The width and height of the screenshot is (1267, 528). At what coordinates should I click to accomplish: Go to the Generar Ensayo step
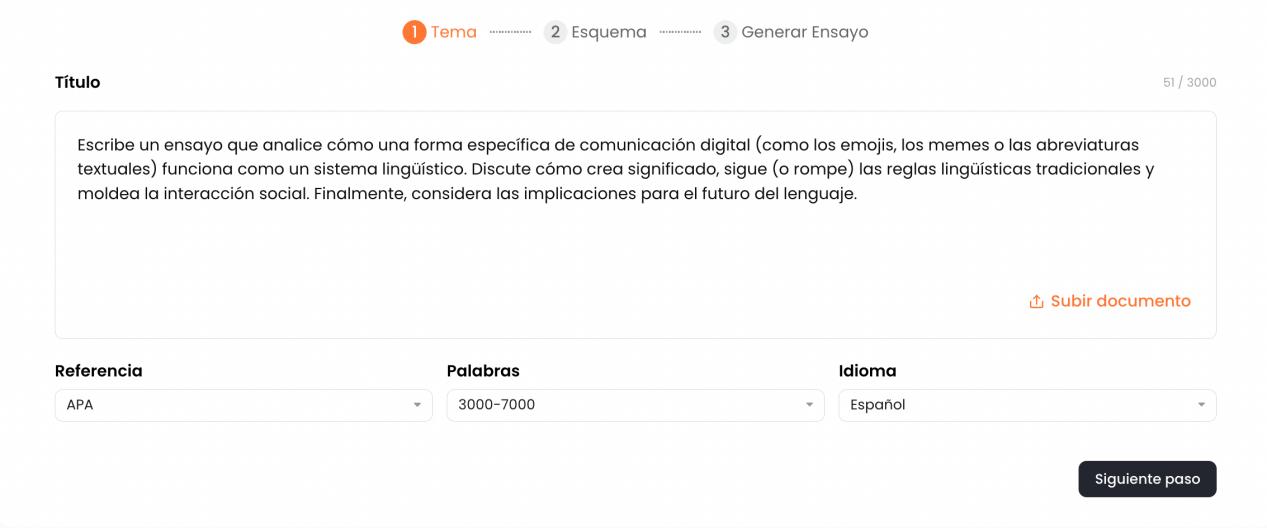tap(804, 32)
